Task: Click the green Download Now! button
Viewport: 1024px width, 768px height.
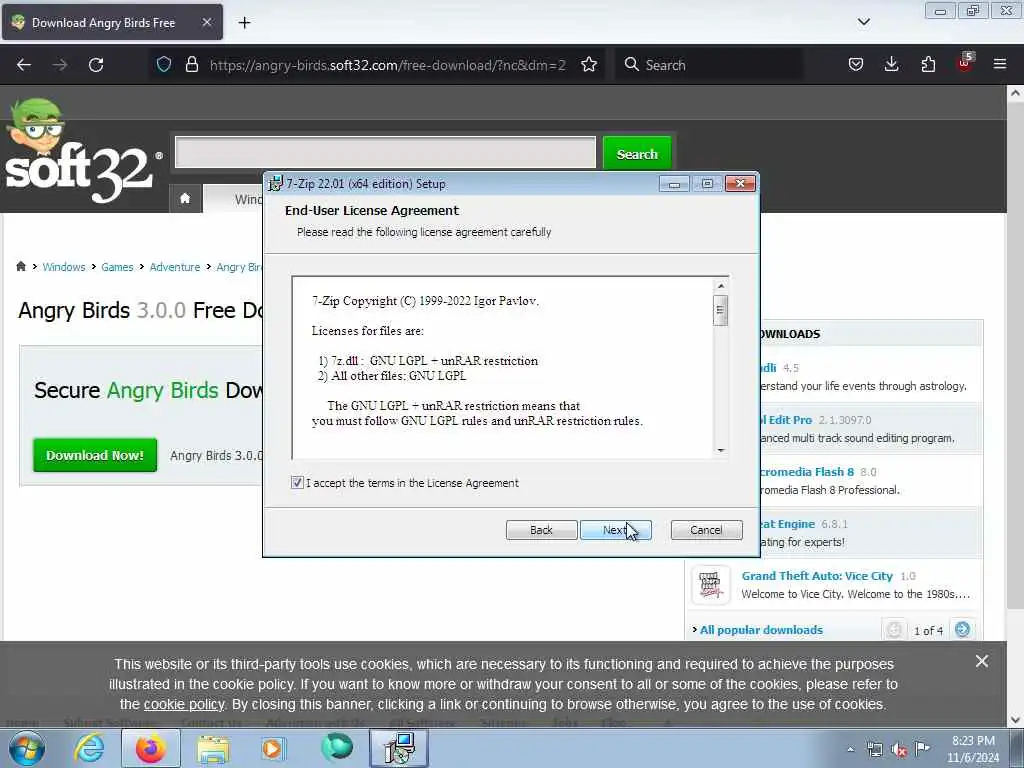Action: point(95,455)
